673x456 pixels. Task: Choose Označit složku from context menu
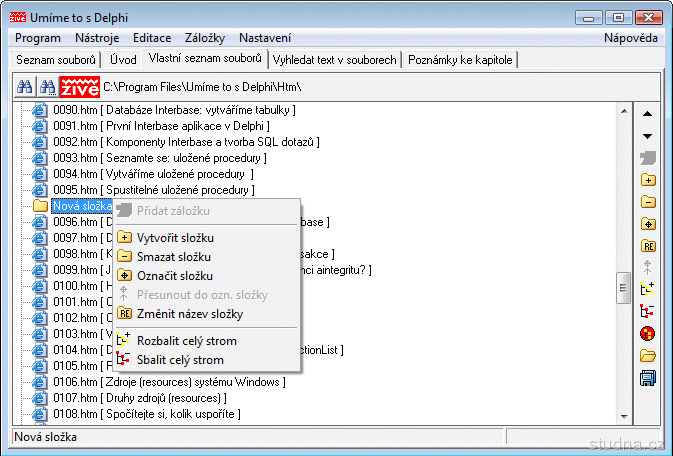click(207, 276)
